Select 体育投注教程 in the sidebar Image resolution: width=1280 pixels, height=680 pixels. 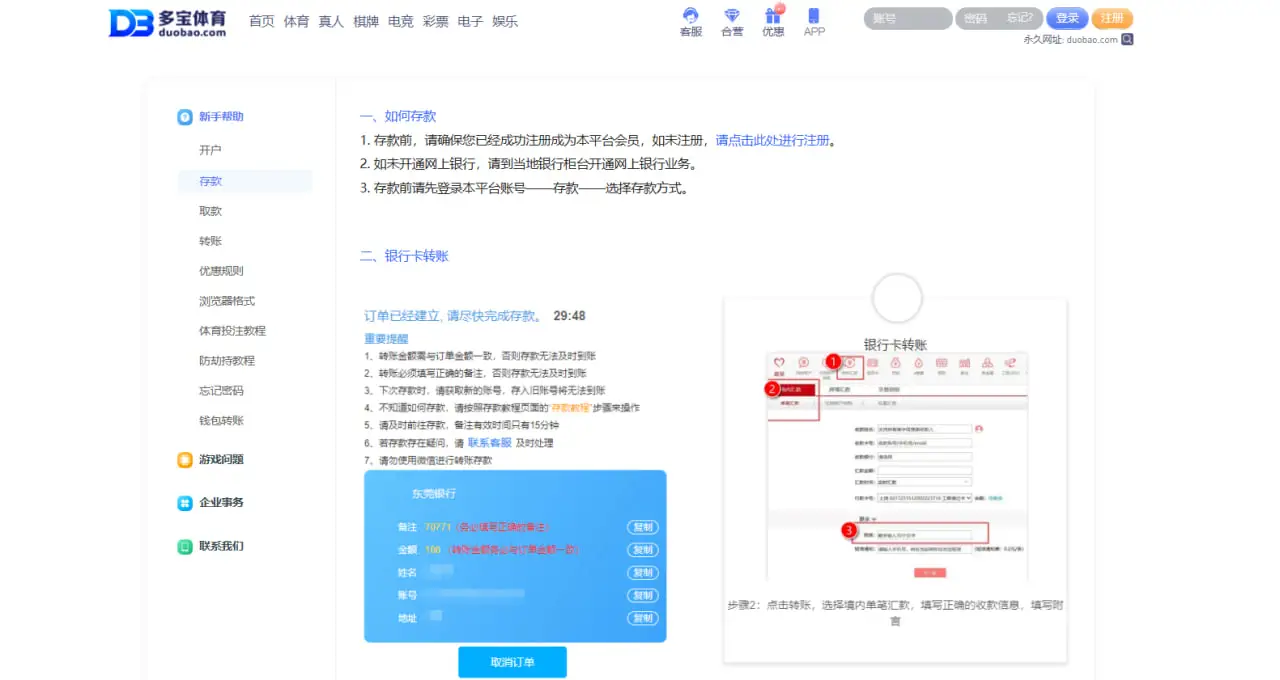232,331
